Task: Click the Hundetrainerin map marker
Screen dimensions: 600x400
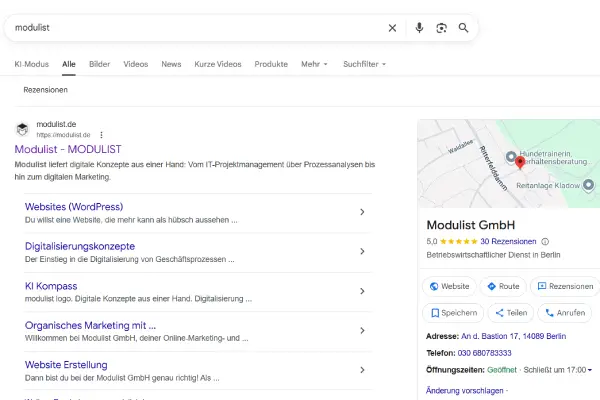Action: (510, 156)
